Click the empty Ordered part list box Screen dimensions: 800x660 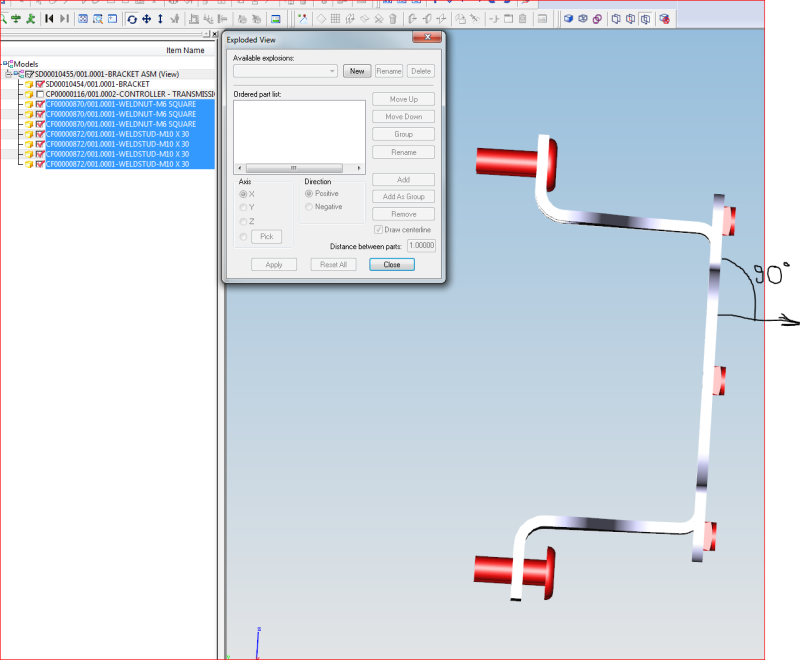point(299,132)
